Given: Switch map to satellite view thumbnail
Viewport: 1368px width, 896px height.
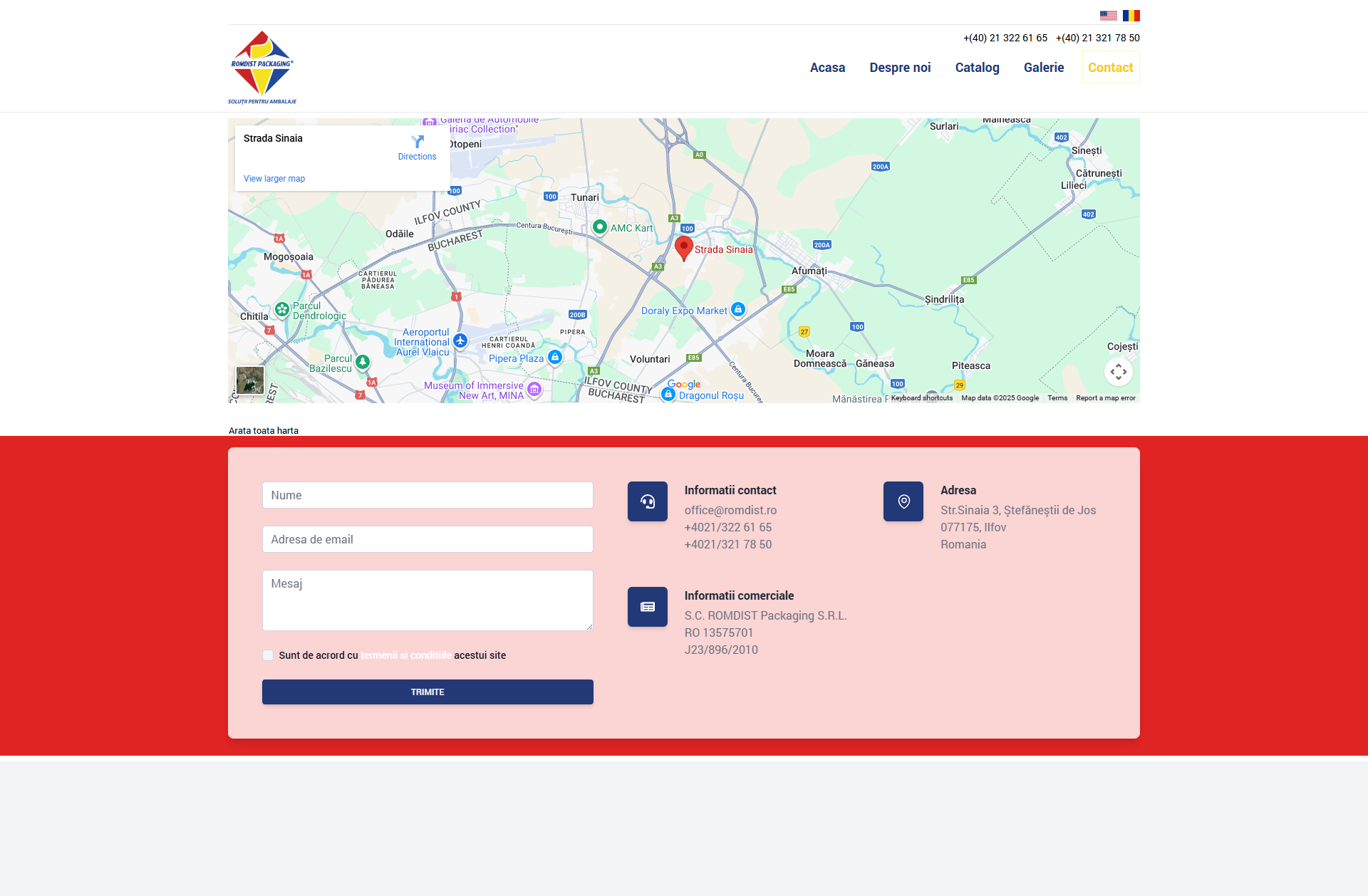Looking at the screenshot, I should (x=250, y=380).
